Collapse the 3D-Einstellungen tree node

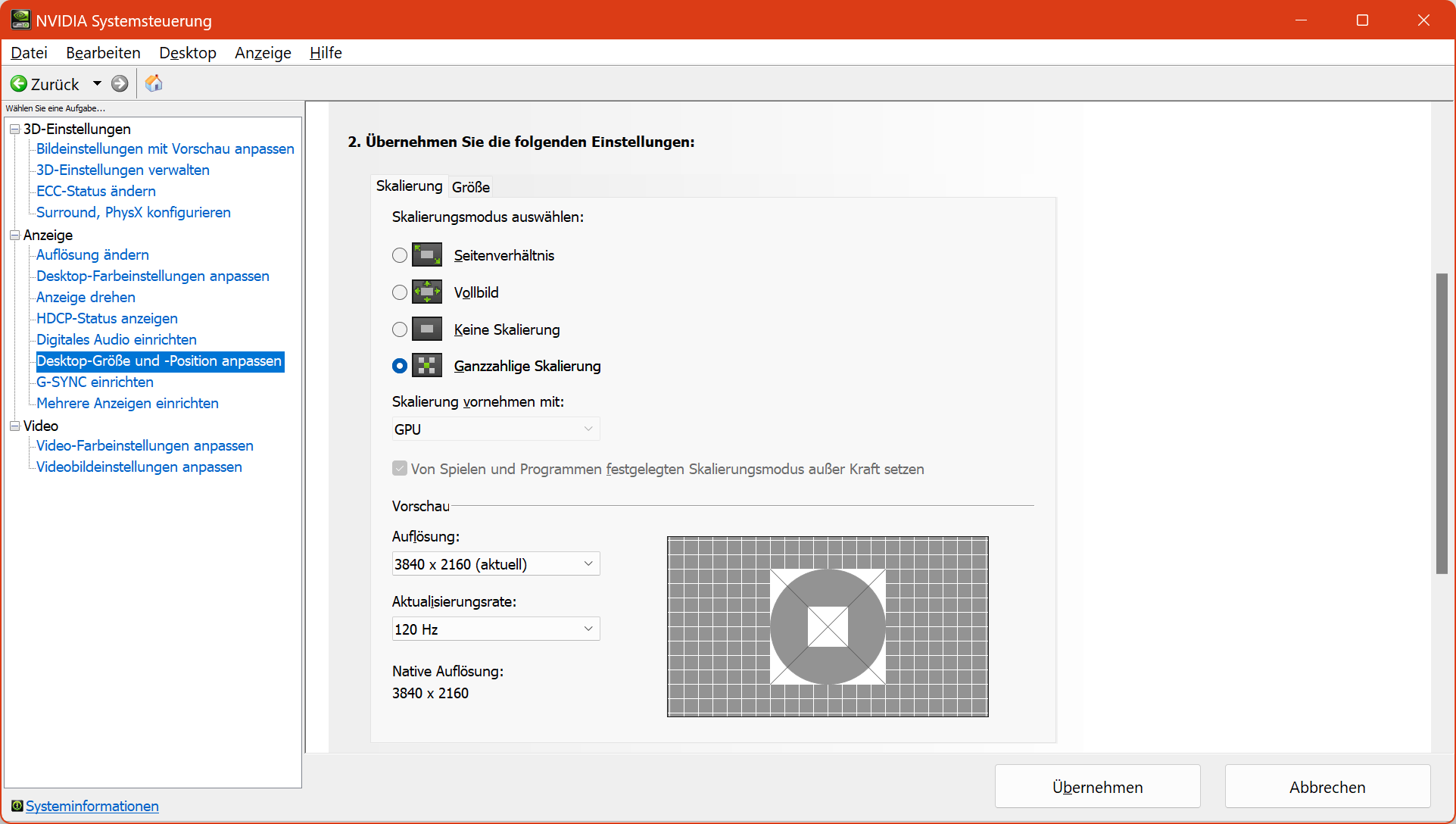[14, 130]
